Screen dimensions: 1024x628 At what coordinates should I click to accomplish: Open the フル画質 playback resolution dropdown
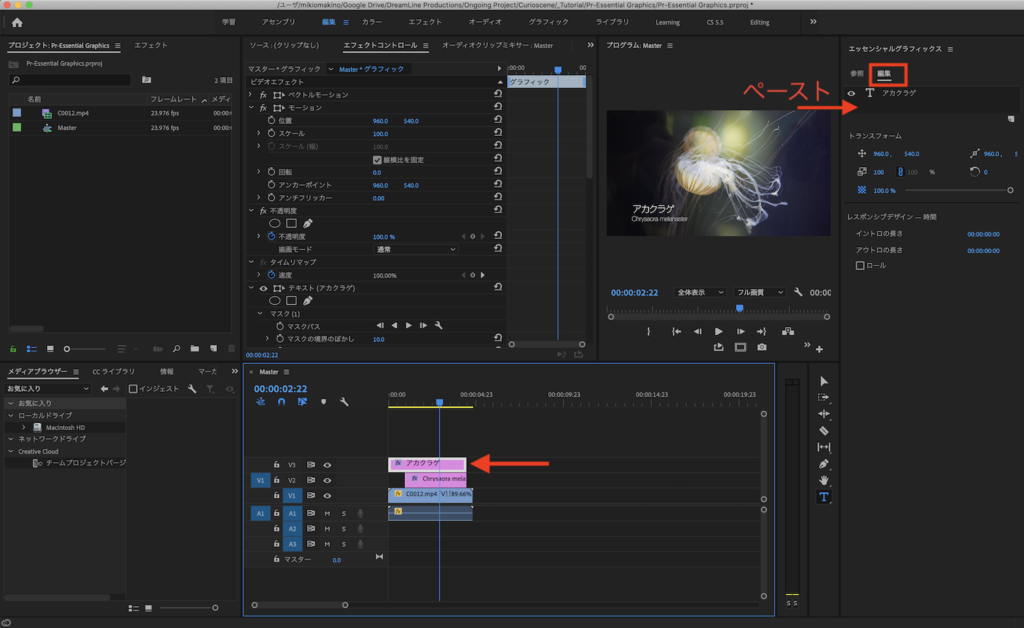click(760, 292)
